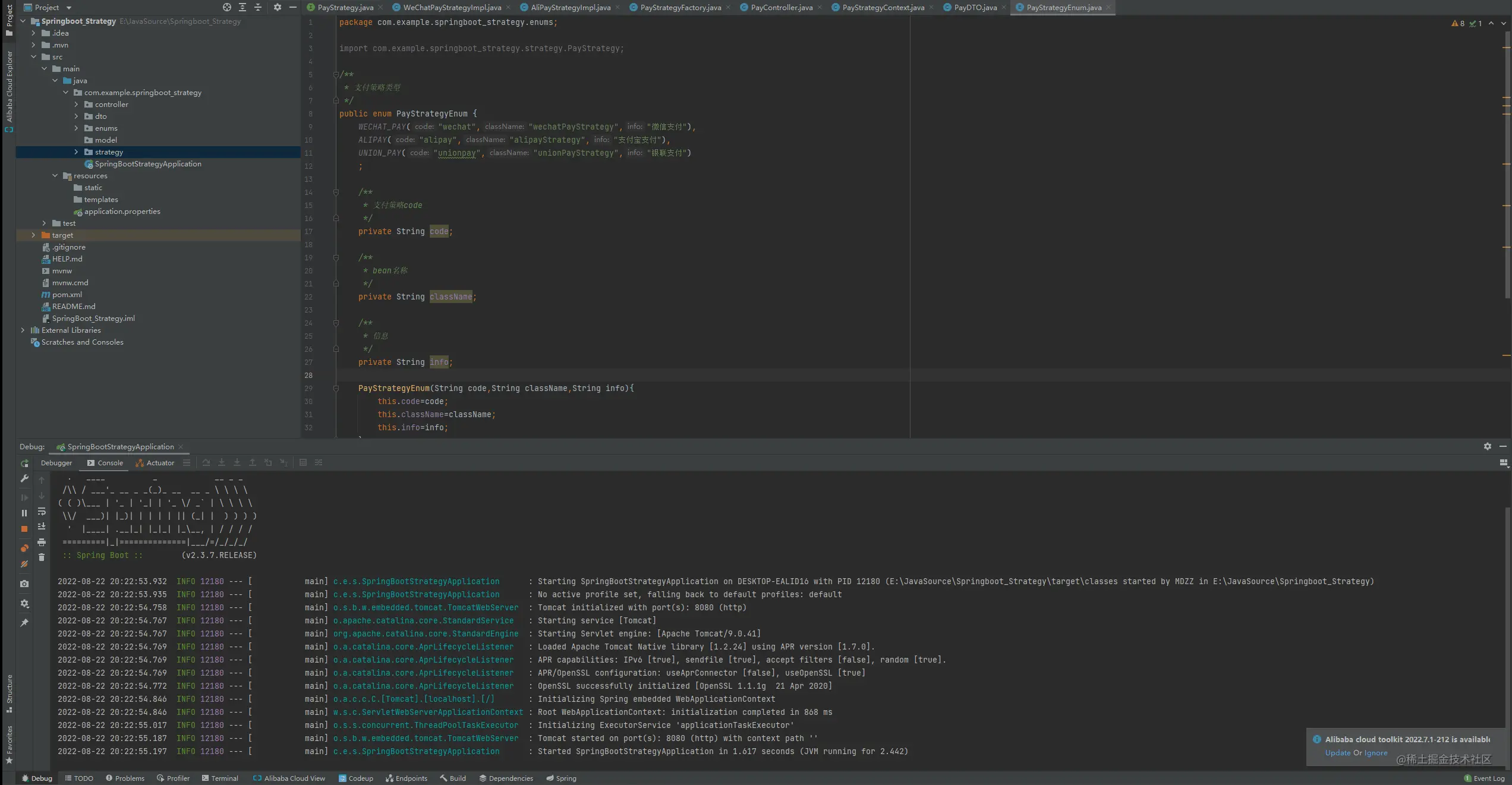Select opened file with the crosshair locate icon

[x=227, y=7]
